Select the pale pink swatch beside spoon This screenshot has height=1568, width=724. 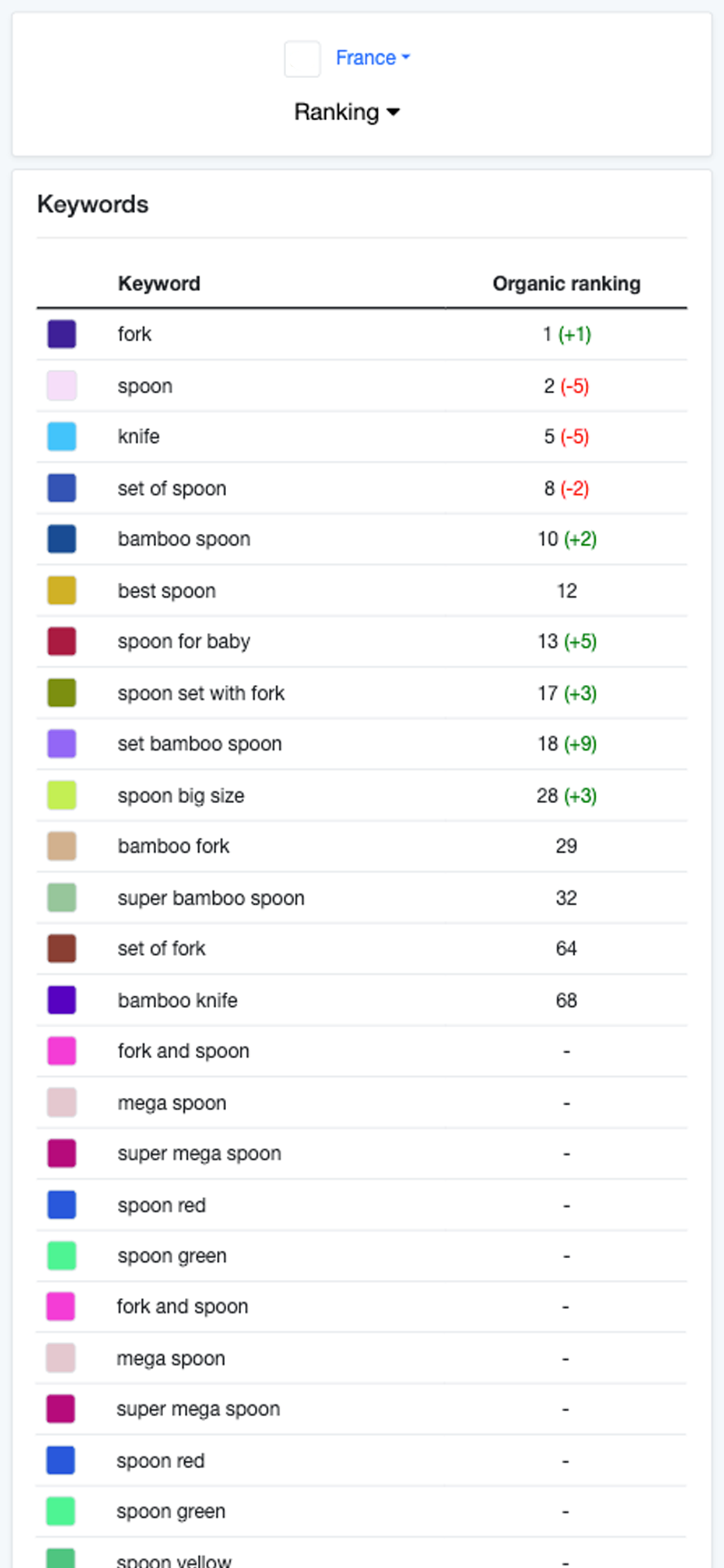pyautogui.click(x=61, y=386)
